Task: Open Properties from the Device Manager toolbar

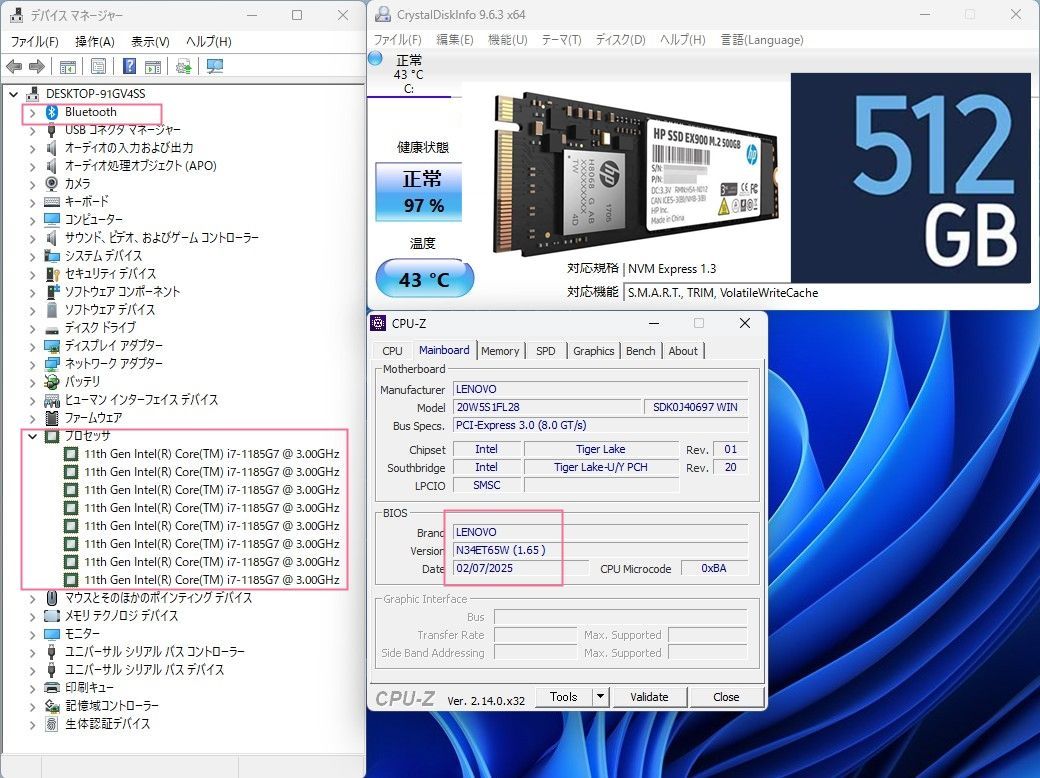Action: (98, 66)
